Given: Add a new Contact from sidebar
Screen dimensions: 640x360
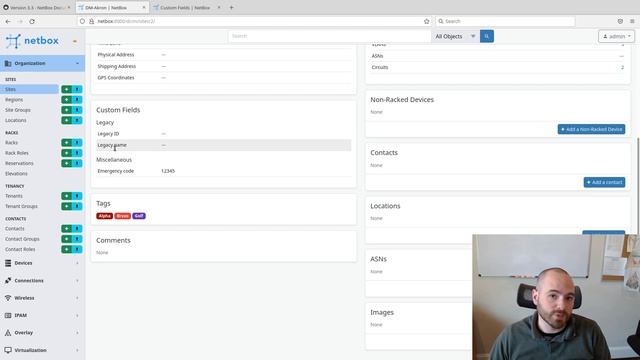Looking at the screenshot, I should click(67, 229).
